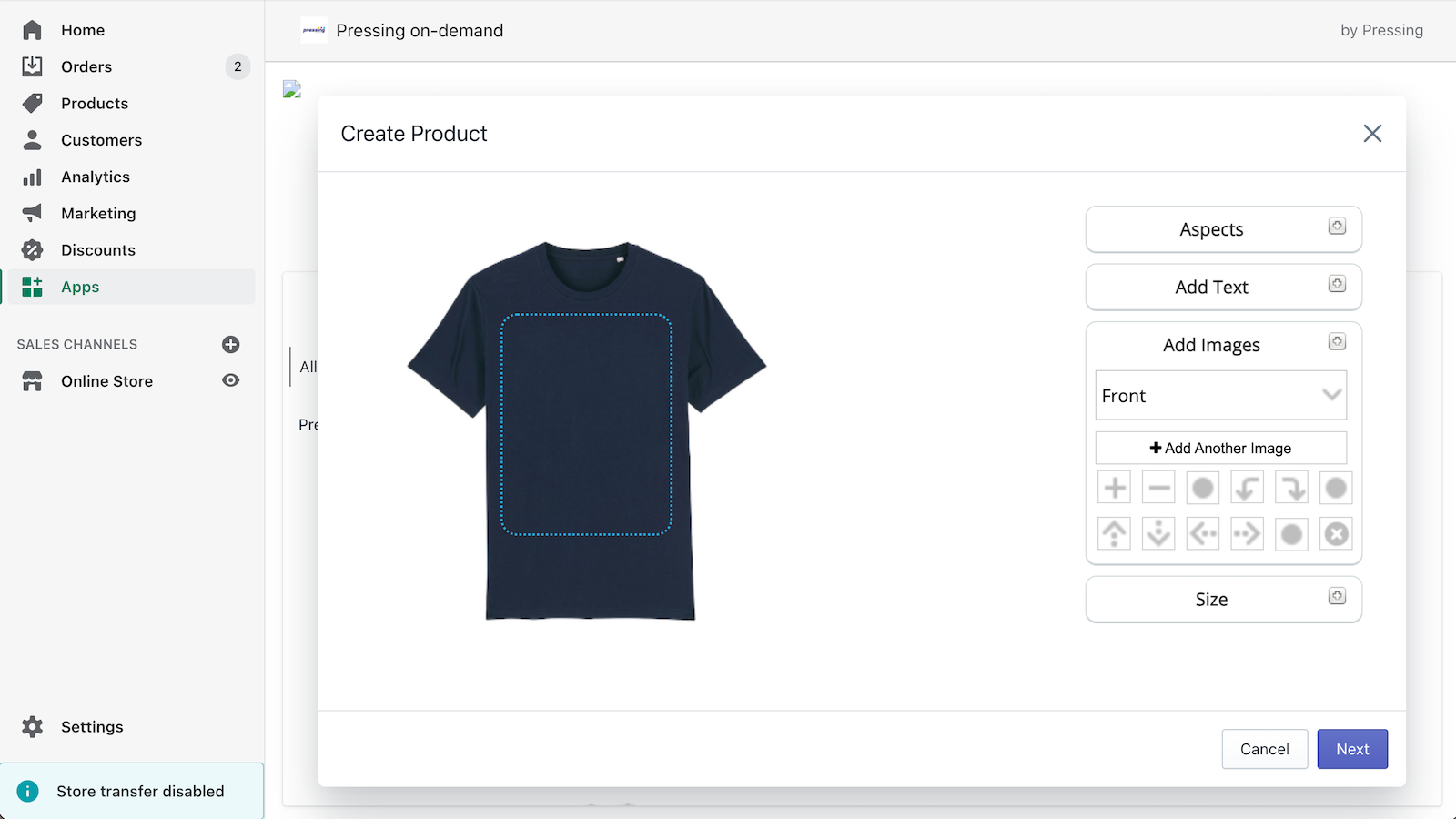
Task: Rotate image counter-clockwise with left-down arrow icon
Action: (x=1248, y=488)
